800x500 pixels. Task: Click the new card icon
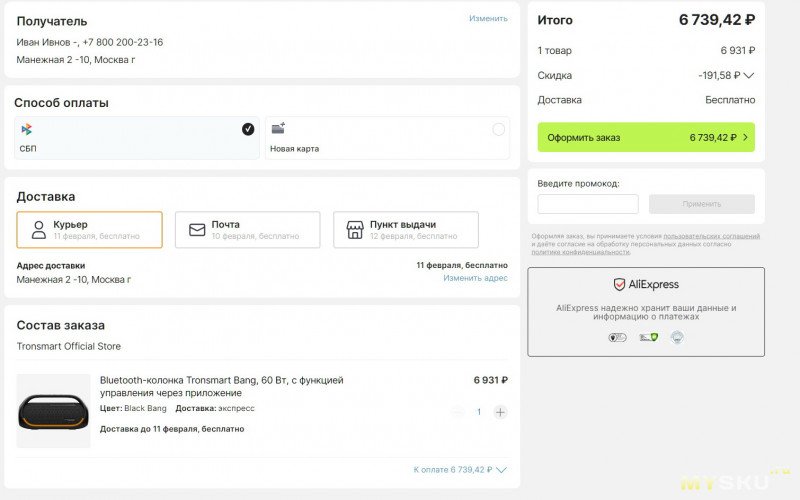coord(278,129)
